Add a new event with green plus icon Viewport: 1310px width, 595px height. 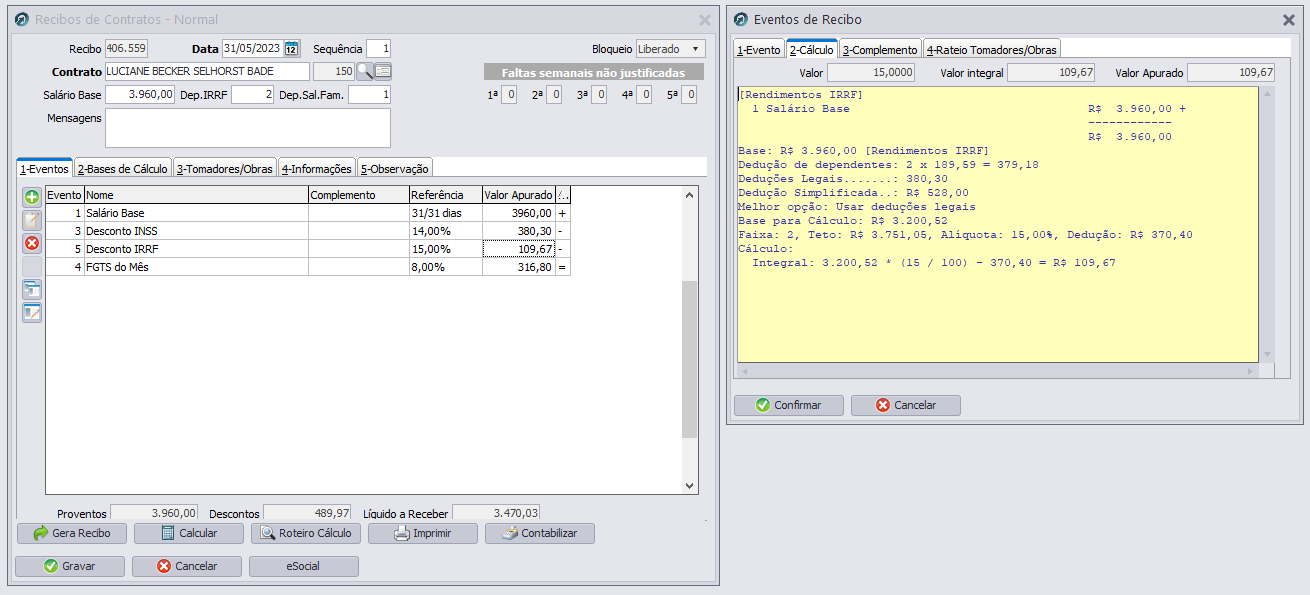click(32, 197)
